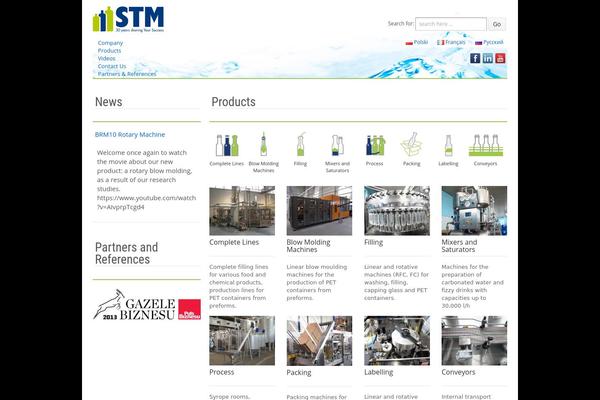
Task: Open the Products menu item
Action: [109, 51]
